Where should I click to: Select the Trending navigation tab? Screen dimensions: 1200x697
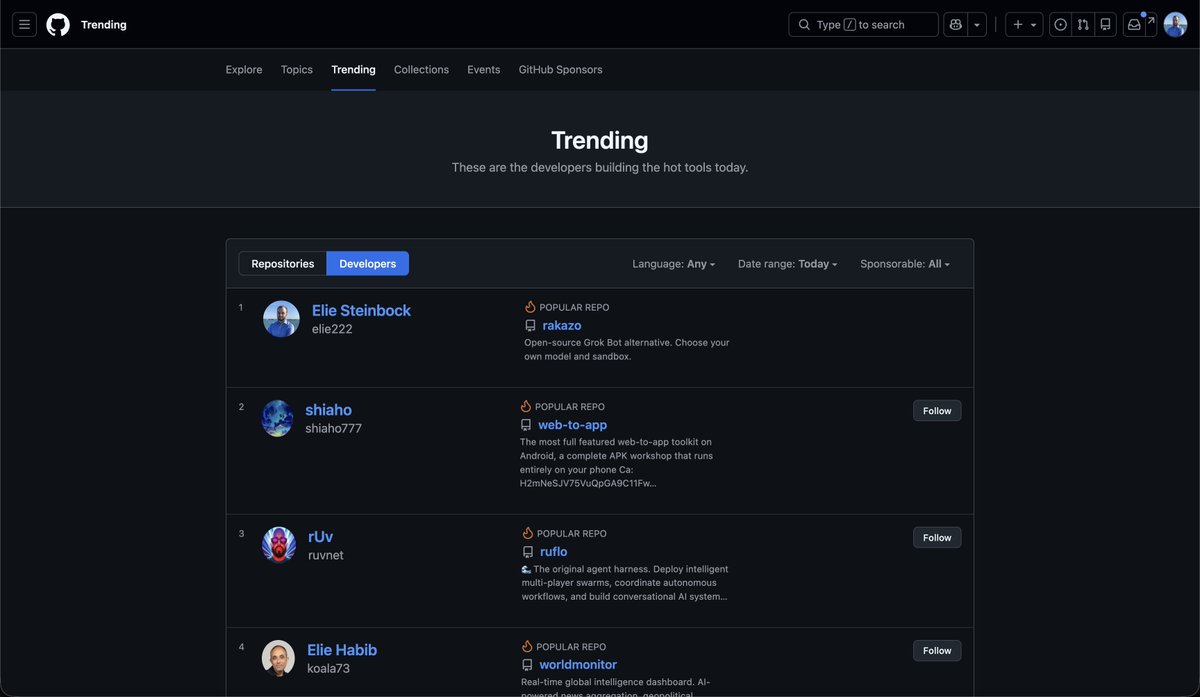click(353, 70)
